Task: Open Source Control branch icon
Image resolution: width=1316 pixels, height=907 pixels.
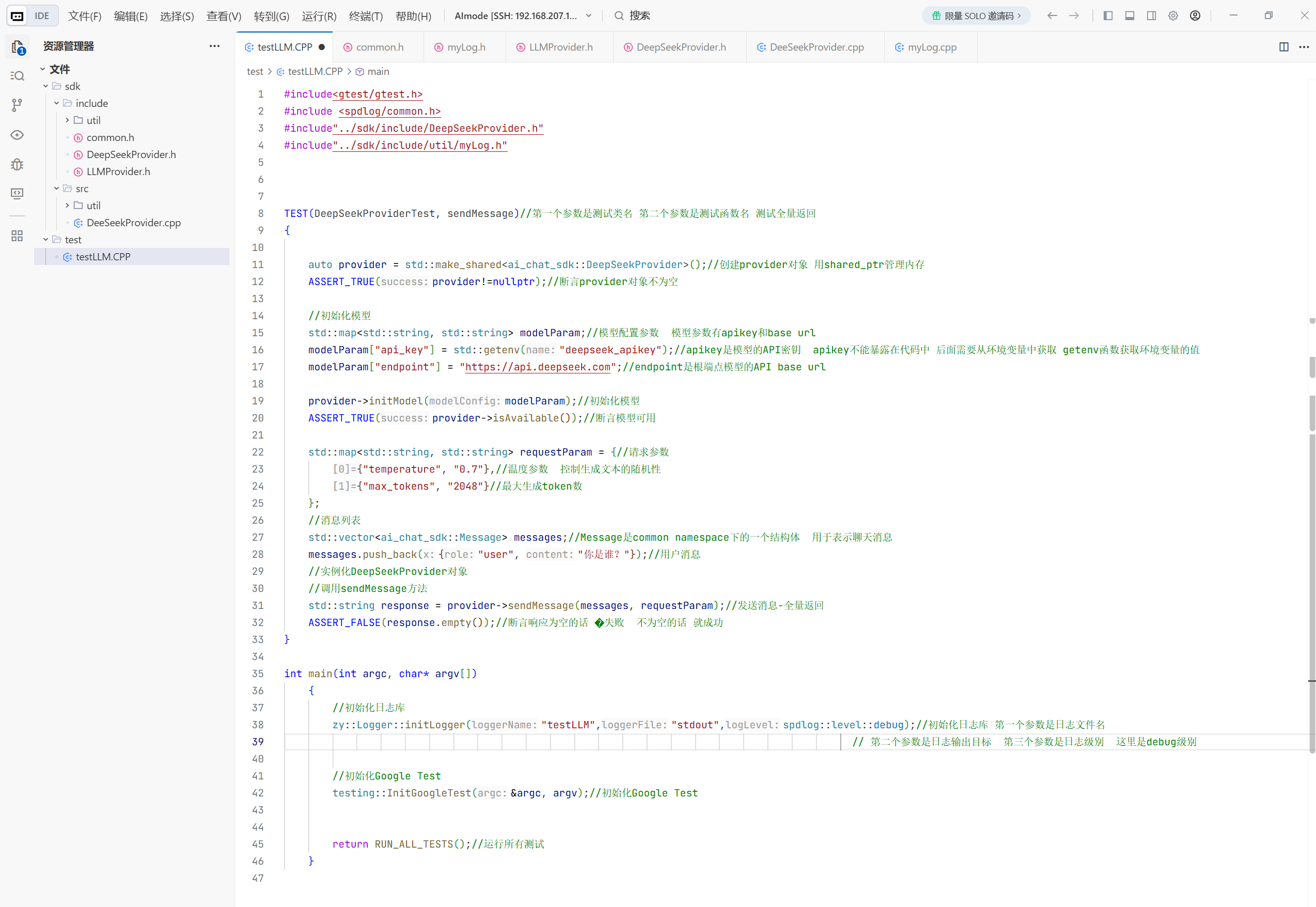Action: 17,105
